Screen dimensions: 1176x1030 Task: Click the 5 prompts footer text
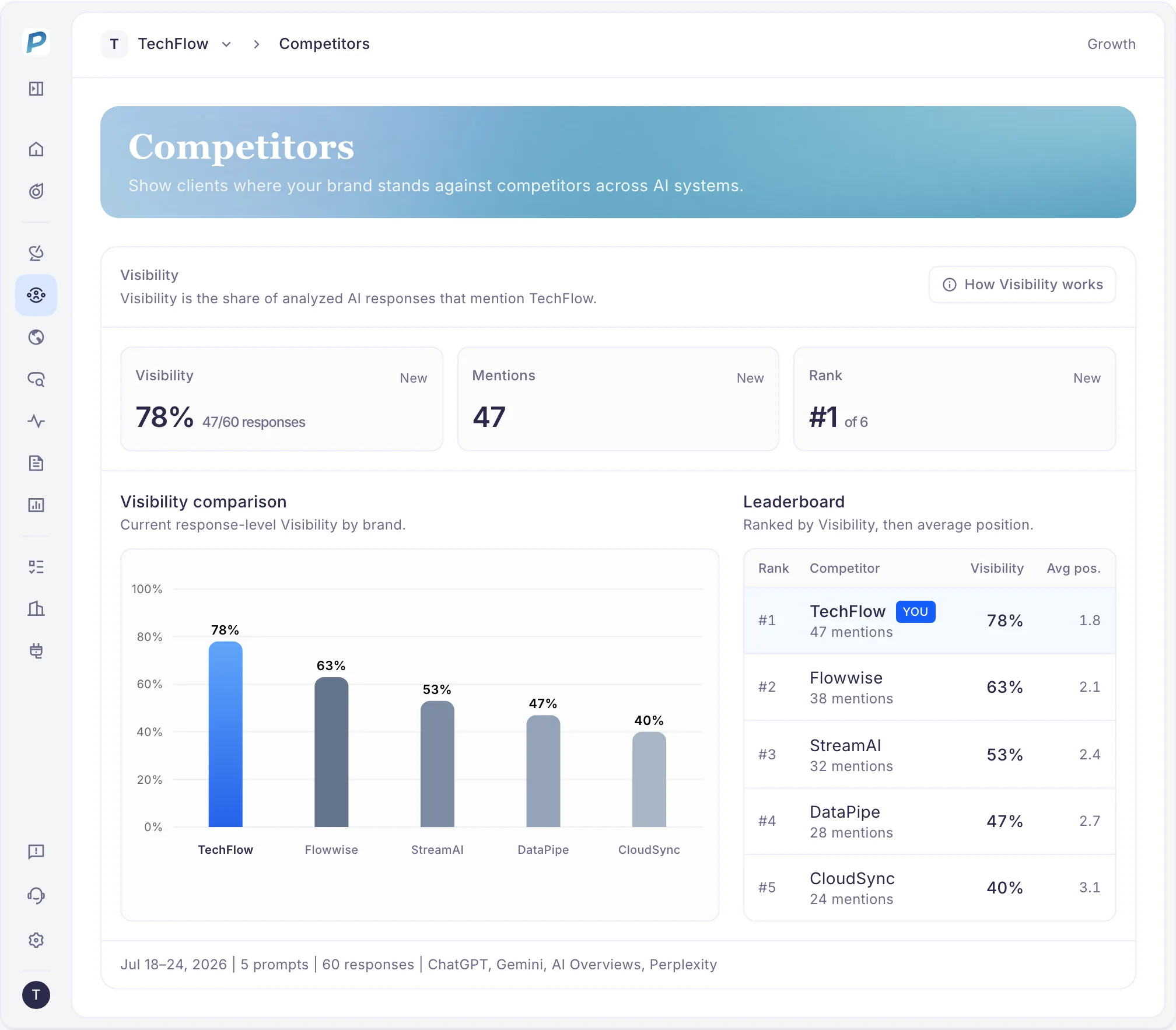click(x=274, y=965)
